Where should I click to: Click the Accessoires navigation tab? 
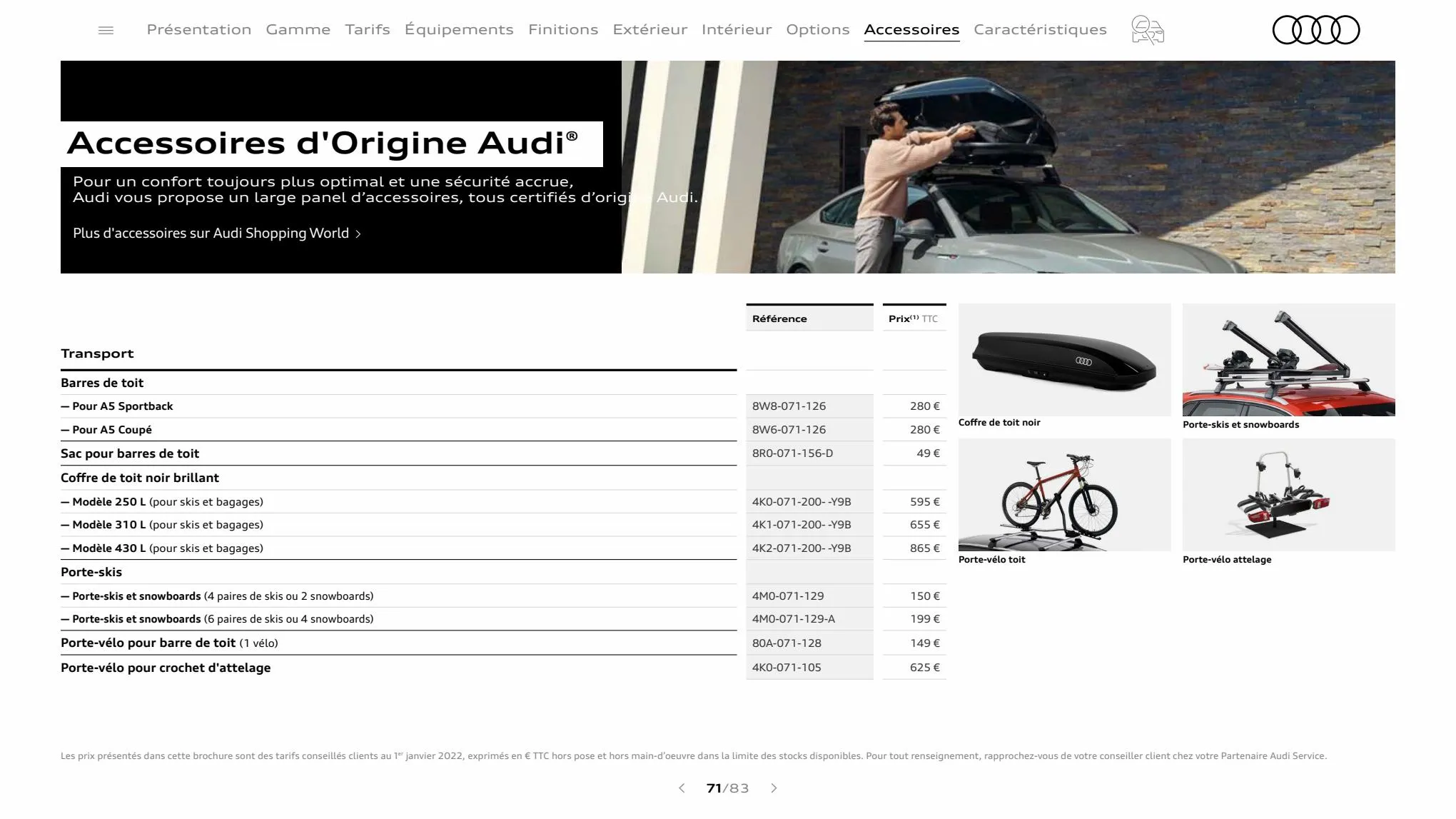pyautogui.click(x=911, y=29)
